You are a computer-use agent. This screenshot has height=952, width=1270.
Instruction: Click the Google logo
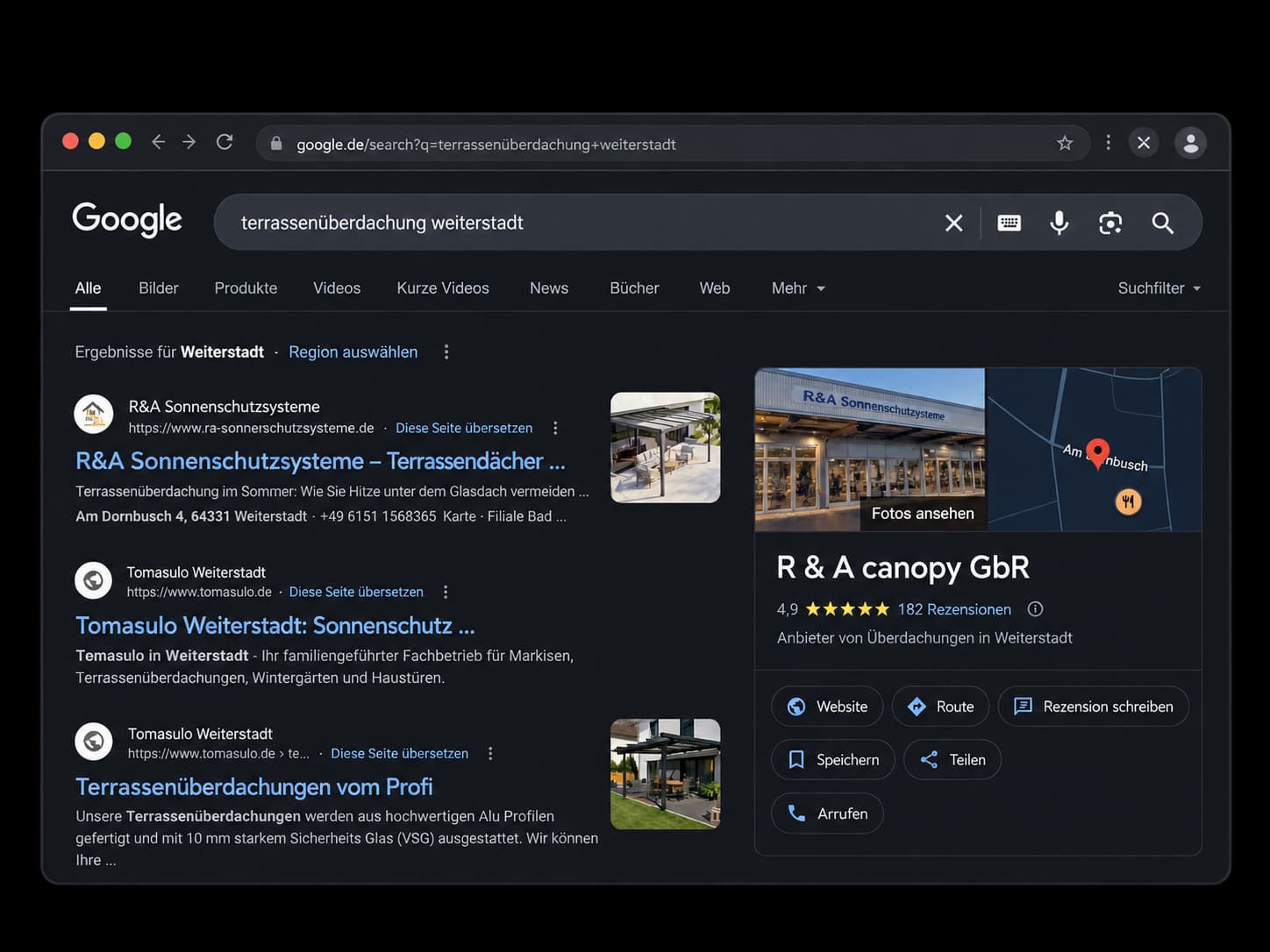[x=127, y=219]
